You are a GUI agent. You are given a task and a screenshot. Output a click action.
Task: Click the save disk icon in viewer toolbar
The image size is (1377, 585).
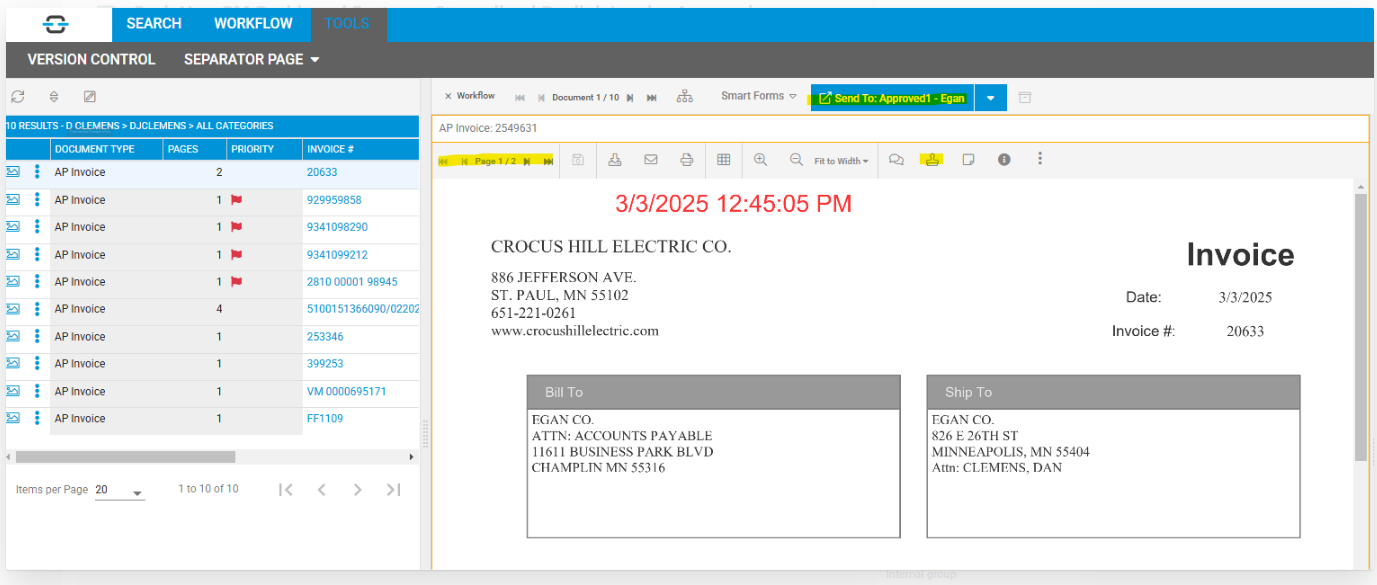(578, 160)
